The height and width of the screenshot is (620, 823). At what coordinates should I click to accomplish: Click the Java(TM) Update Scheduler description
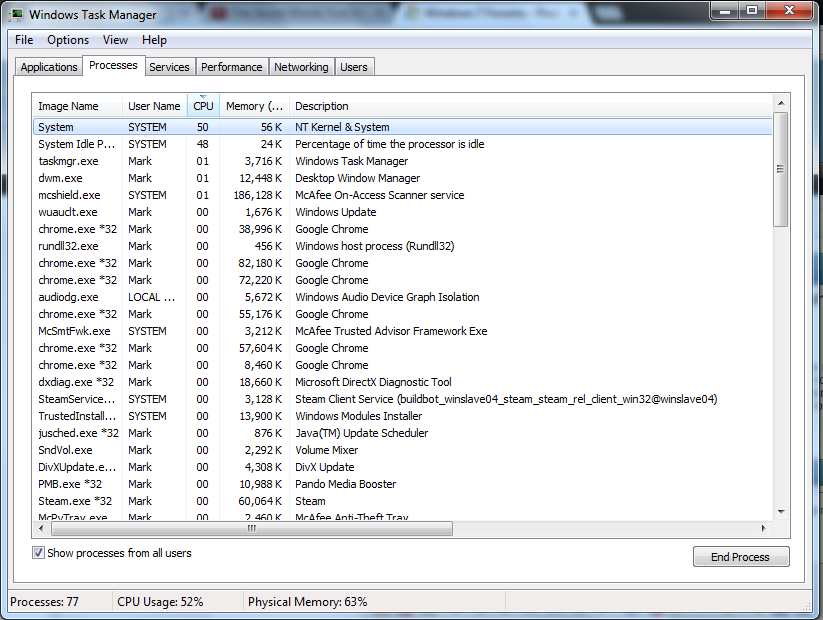pos(362,433)
